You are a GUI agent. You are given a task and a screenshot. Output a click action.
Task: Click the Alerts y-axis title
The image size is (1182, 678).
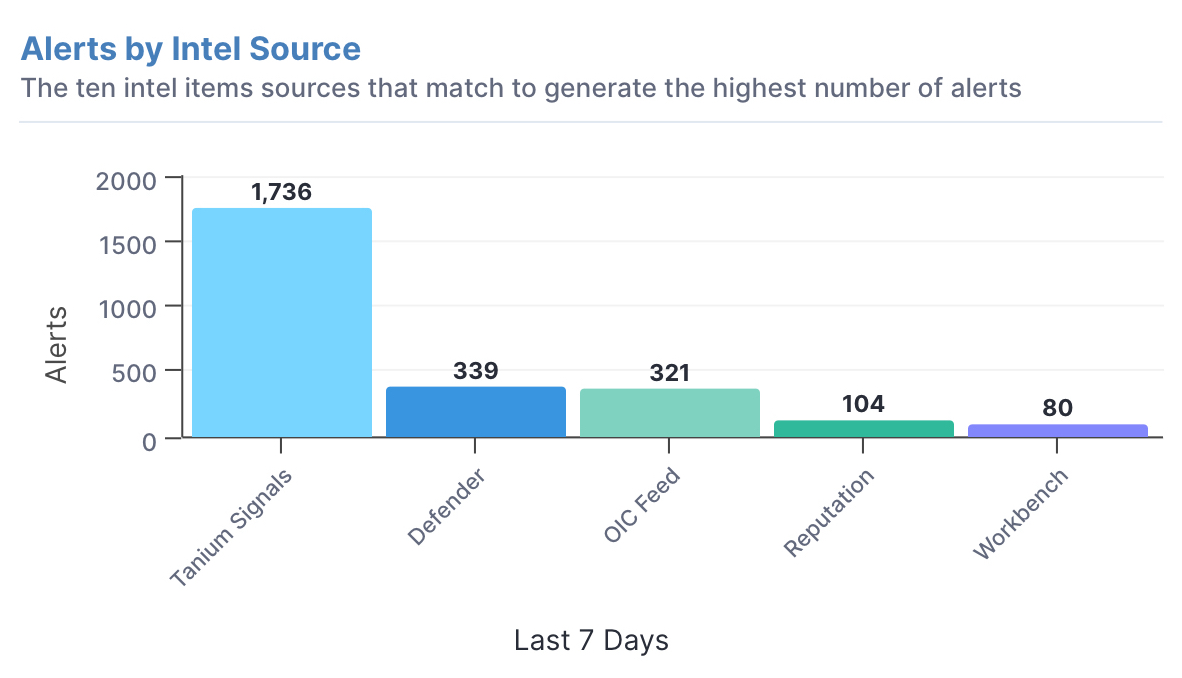(x=57, y=345)
